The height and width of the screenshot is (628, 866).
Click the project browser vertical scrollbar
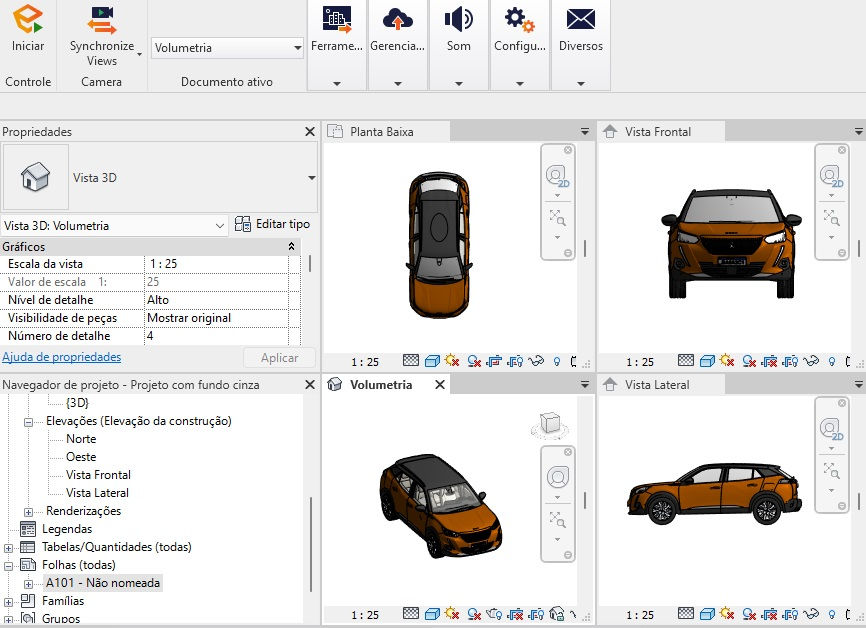tap(311, 544)
